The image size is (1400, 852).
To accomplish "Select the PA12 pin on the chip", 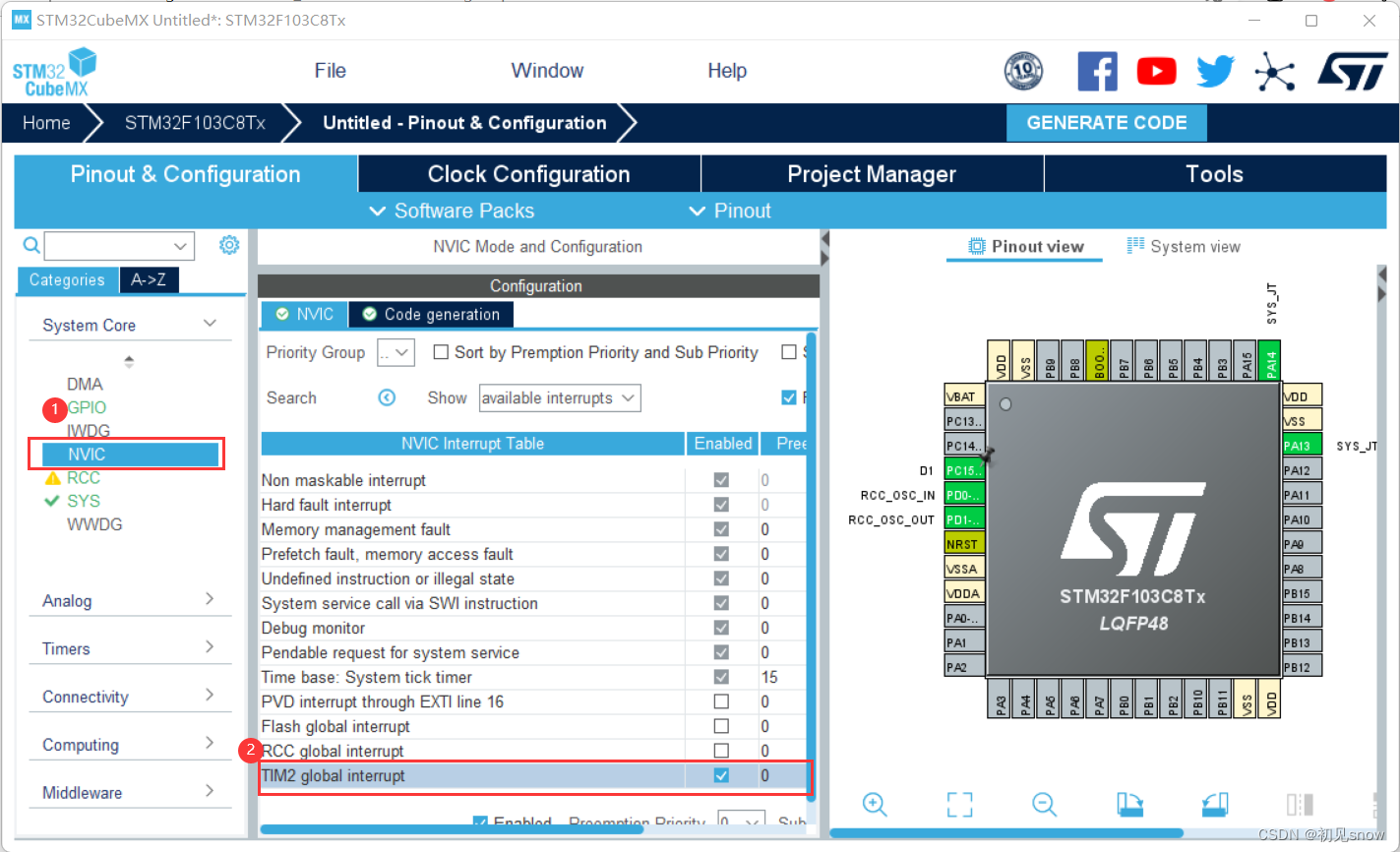I will pos(1302,470).
